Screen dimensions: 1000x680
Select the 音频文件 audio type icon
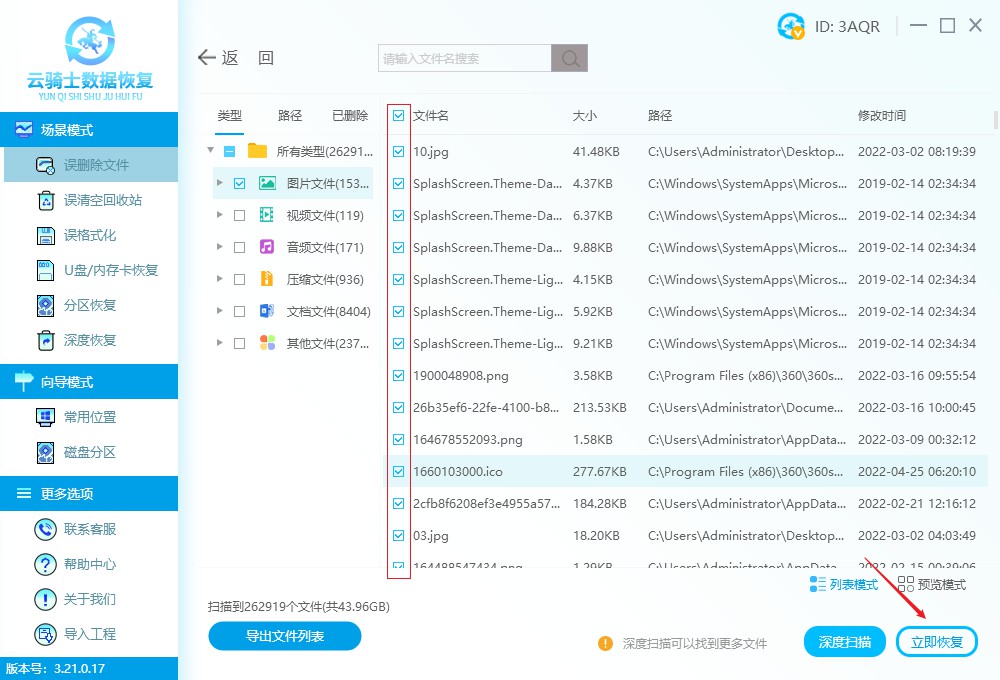(x=267, y=247)
